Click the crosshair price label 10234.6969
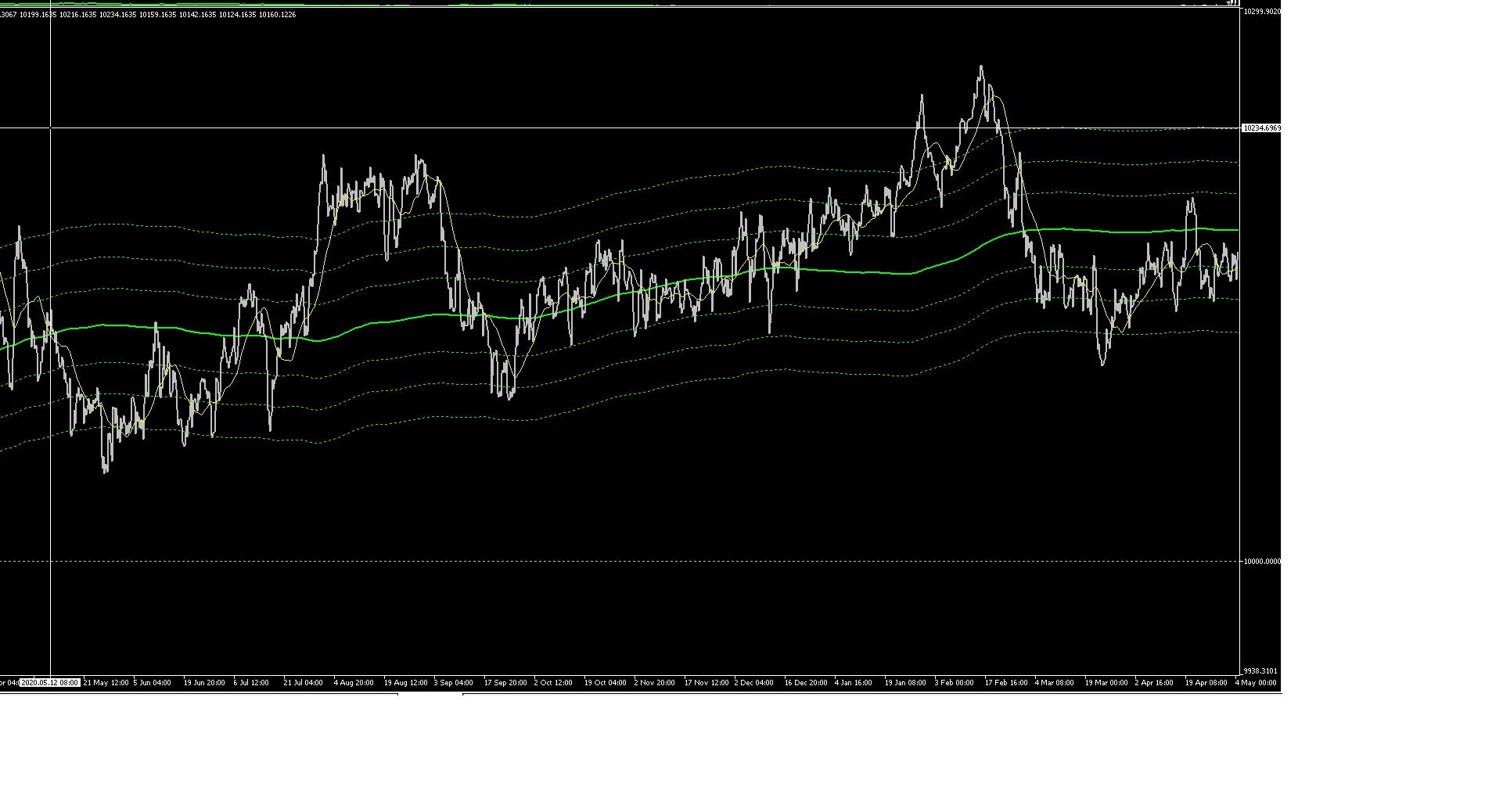This screenshot has height=812, width=1485. [x=1261, y=128]
